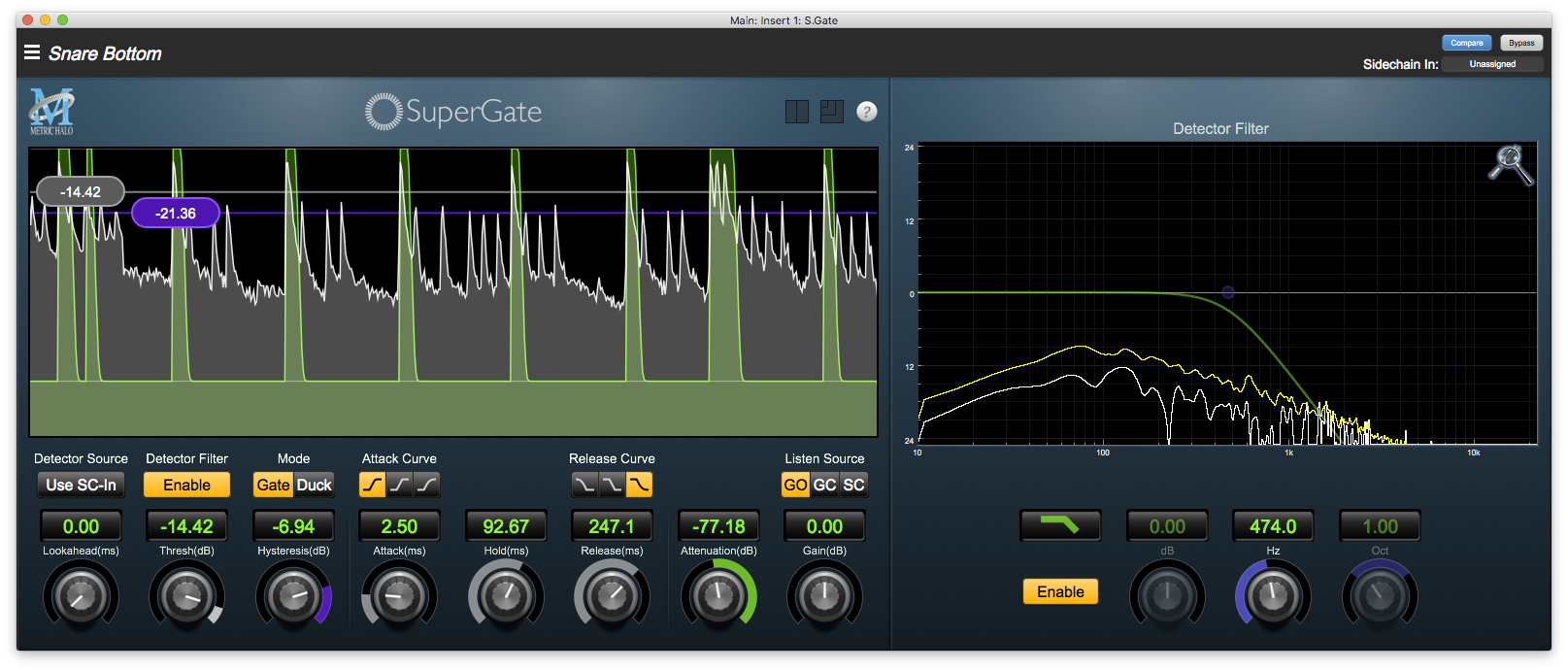Click the Gain(dB) knob

(x=824, y=596)
